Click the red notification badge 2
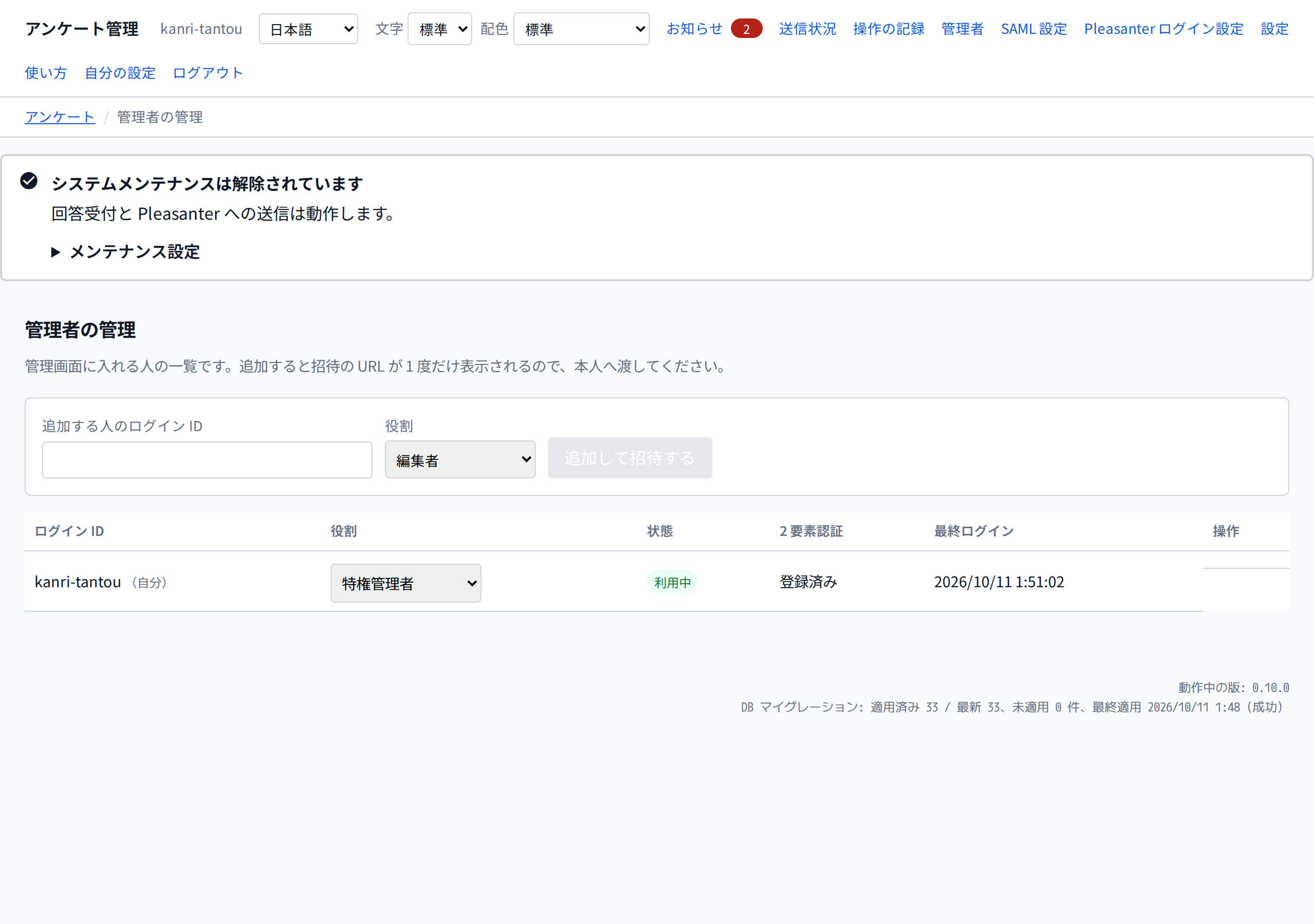The width and height of the screenshot is (1314, 924). click(746, 29)
